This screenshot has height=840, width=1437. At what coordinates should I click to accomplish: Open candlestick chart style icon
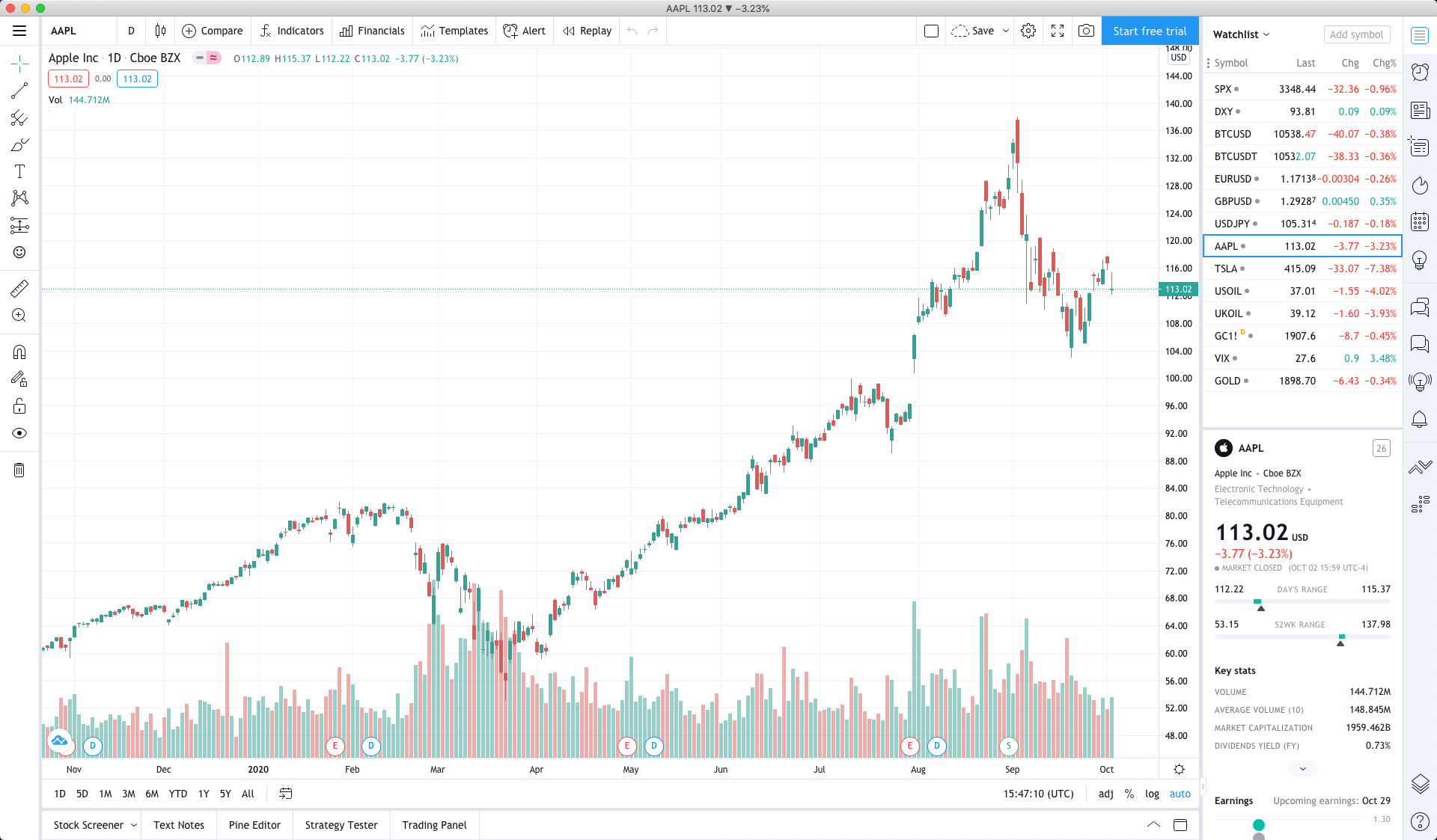coord(160,31)
